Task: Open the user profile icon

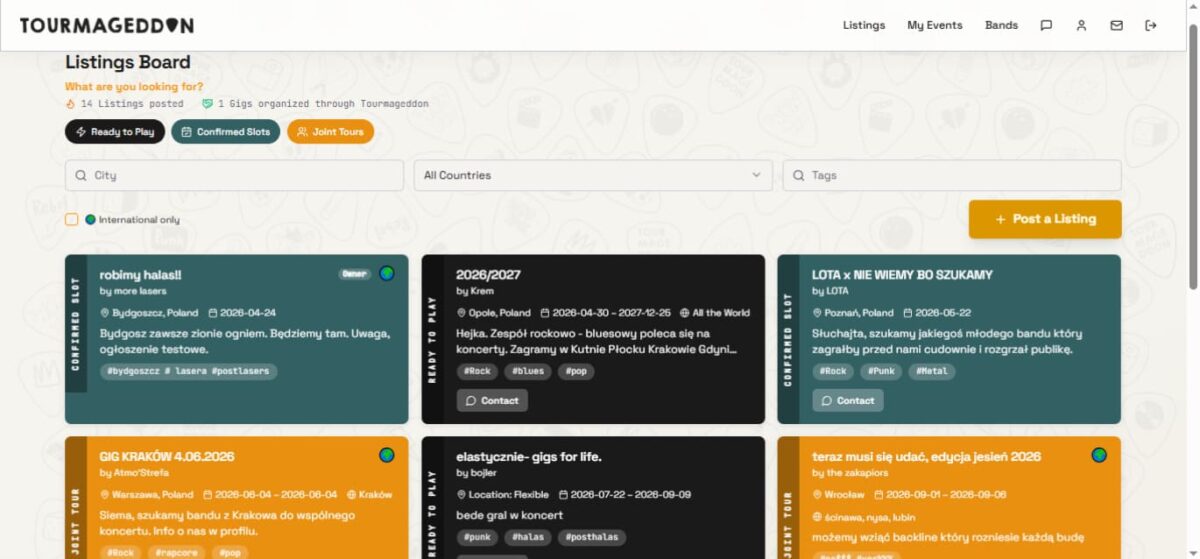Action: (1081, 25)
